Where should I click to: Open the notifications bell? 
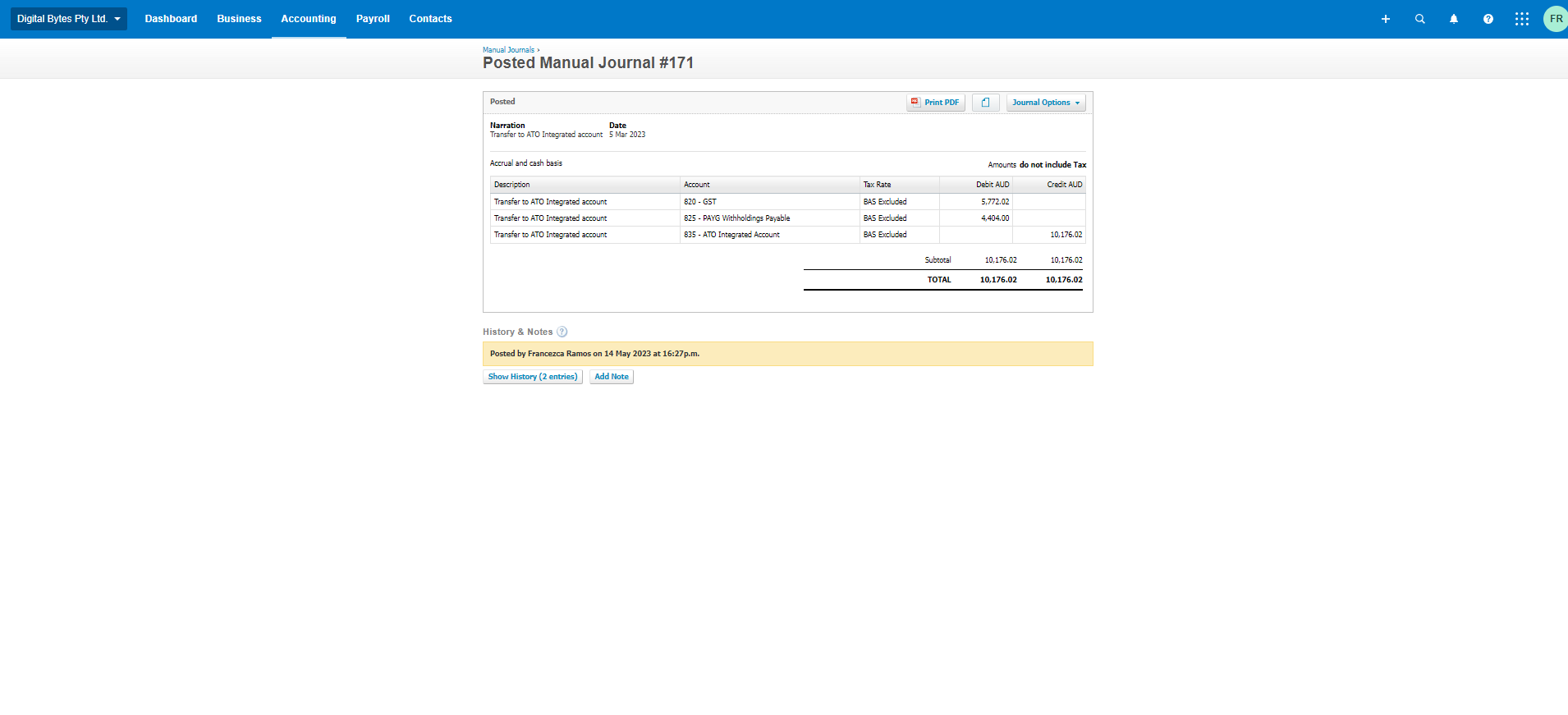pyautogui.click(x=1454, y=19)
